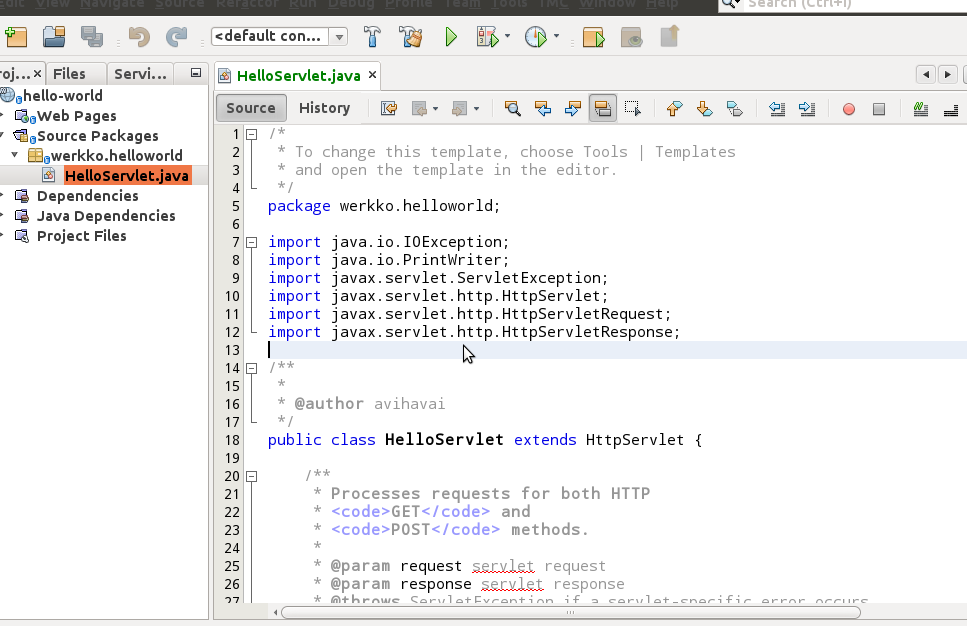The height and width of the screenshot is (626, 967).
Task: Select Web Pages in project tree
Action: (x=76, y=116)
